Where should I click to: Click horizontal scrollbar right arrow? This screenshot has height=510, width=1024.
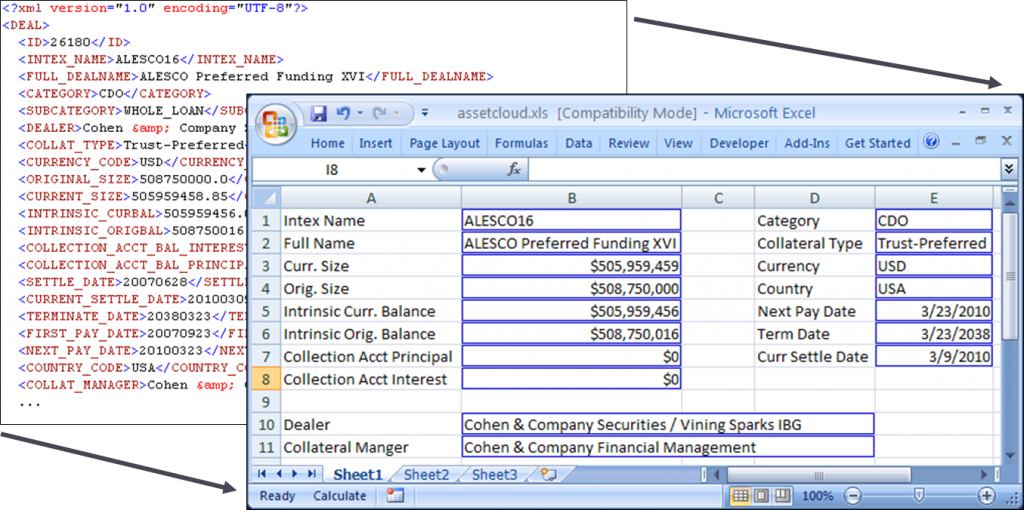tap(984, 473)
